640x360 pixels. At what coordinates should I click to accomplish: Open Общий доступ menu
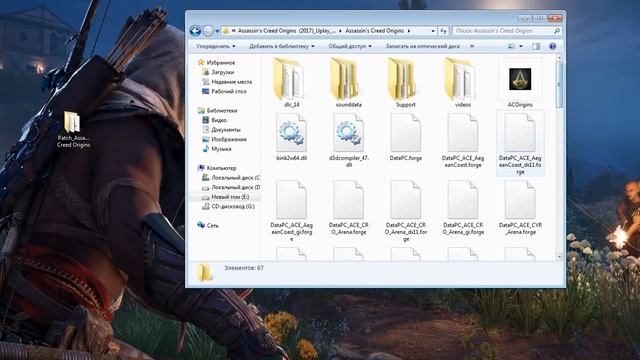(350, 46)
